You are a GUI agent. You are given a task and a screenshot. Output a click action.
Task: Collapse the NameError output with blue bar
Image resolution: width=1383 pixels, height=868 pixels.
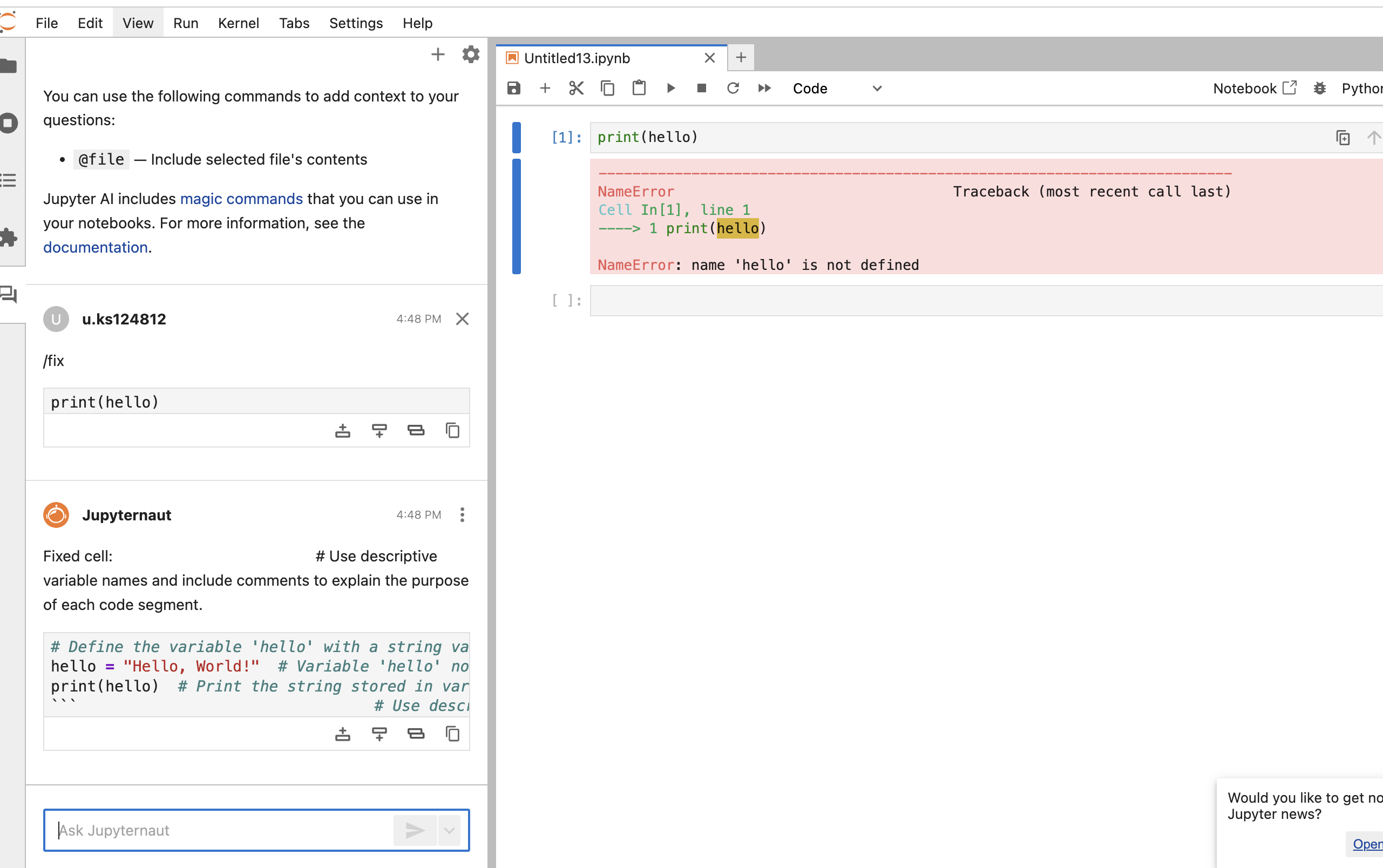coord(516,216)
